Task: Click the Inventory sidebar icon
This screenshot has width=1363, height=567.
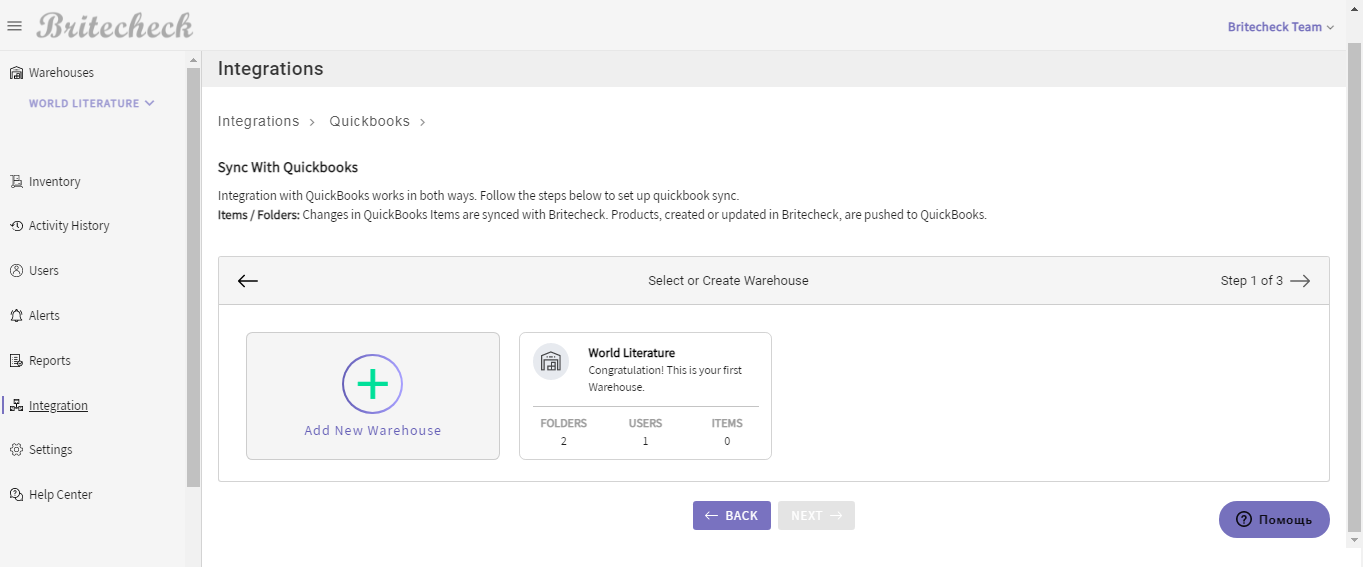Action: [x=16, y=182]
